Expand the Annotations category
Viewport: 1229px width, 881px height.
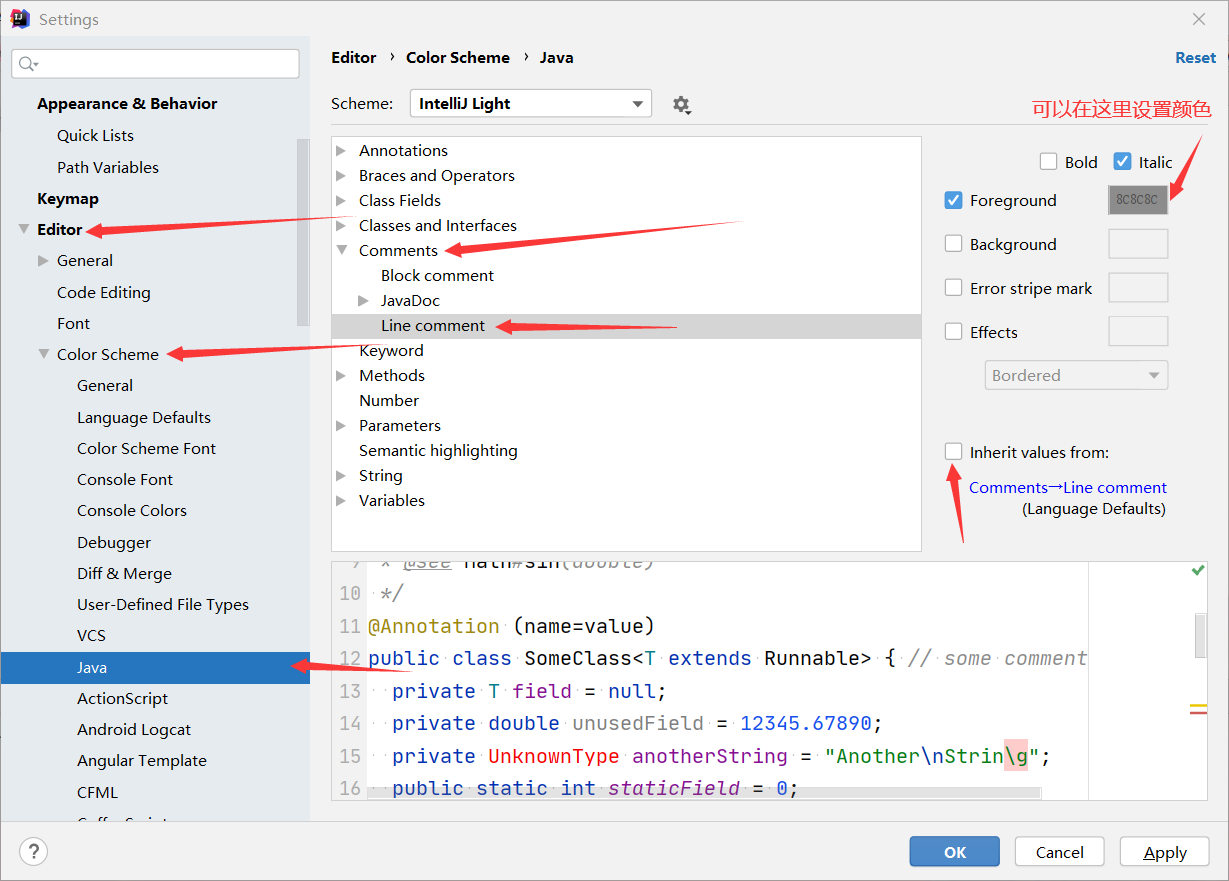(x=341, y=150)
